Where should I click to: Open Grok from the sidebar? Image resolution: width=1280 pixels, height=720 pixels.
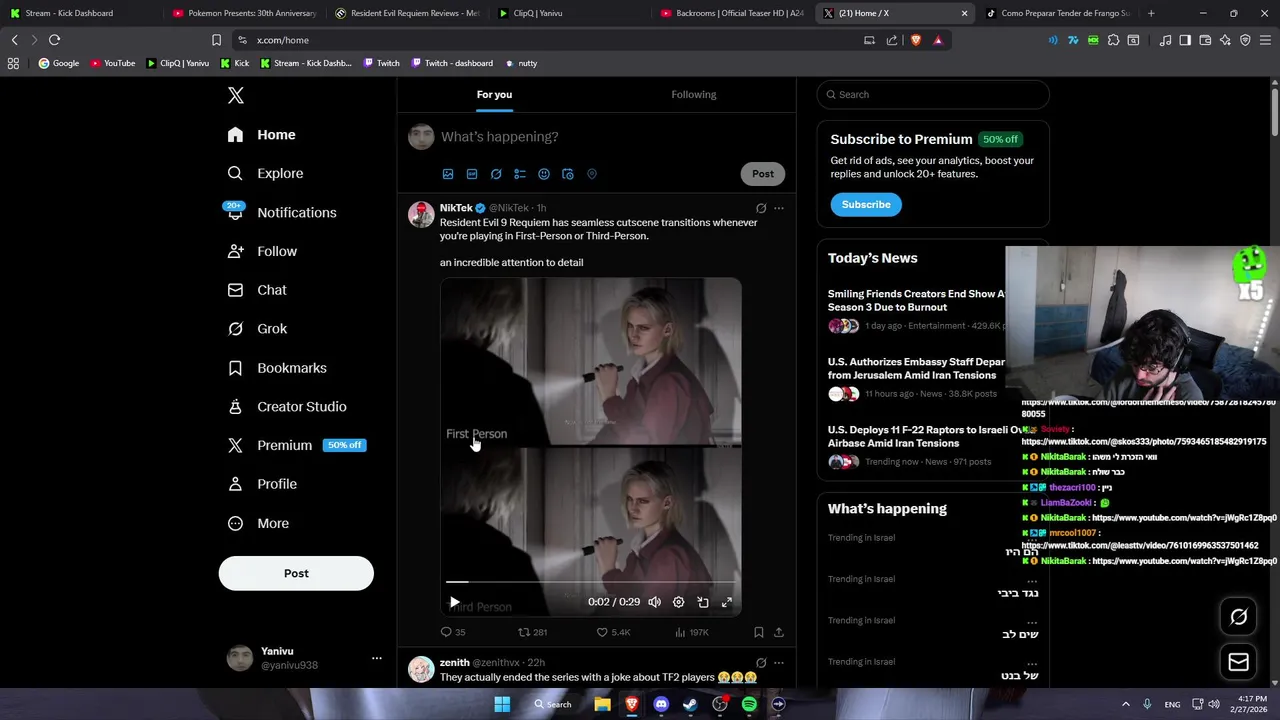(257, 328)
